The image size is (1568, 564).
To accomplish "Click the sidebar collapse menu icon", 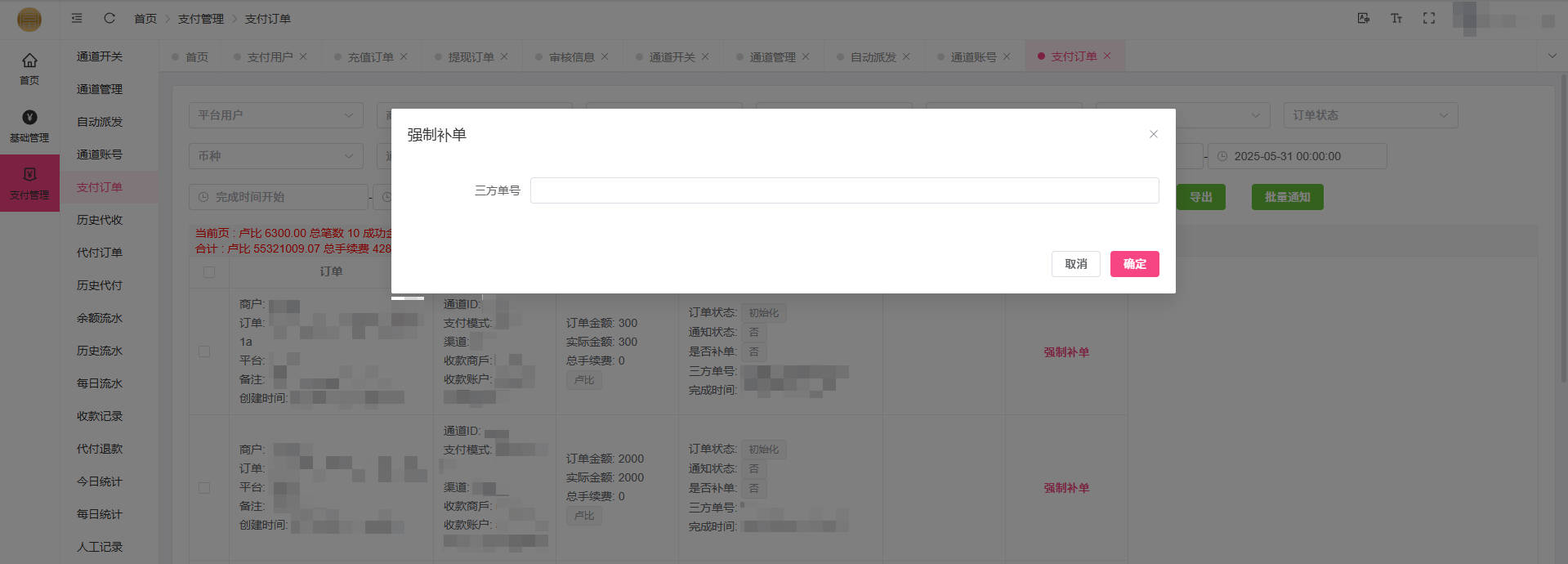I will click(x=77, y=18).
